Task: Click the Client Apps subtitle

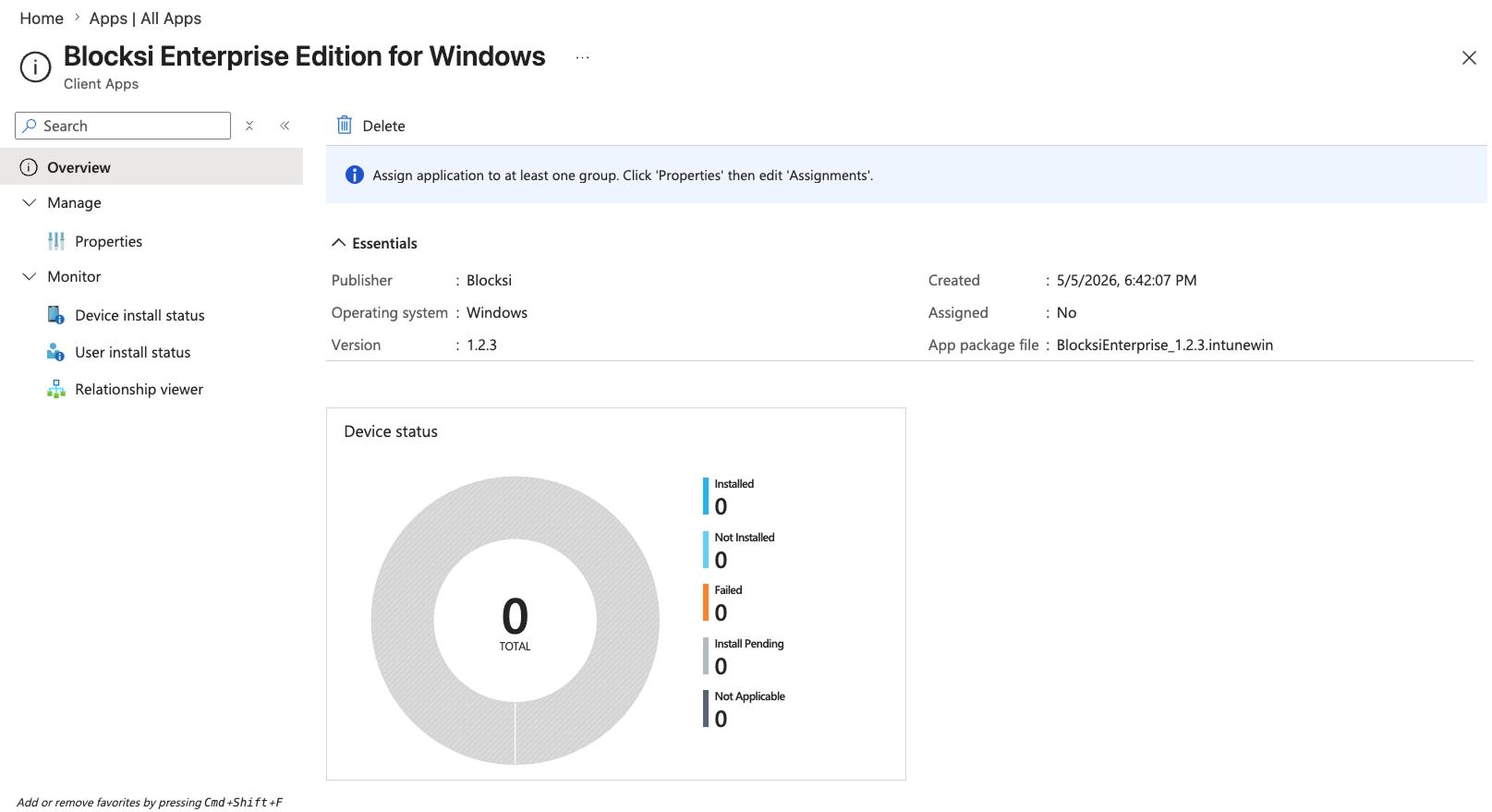Action: pyautogui.click(x=101, y=84)
